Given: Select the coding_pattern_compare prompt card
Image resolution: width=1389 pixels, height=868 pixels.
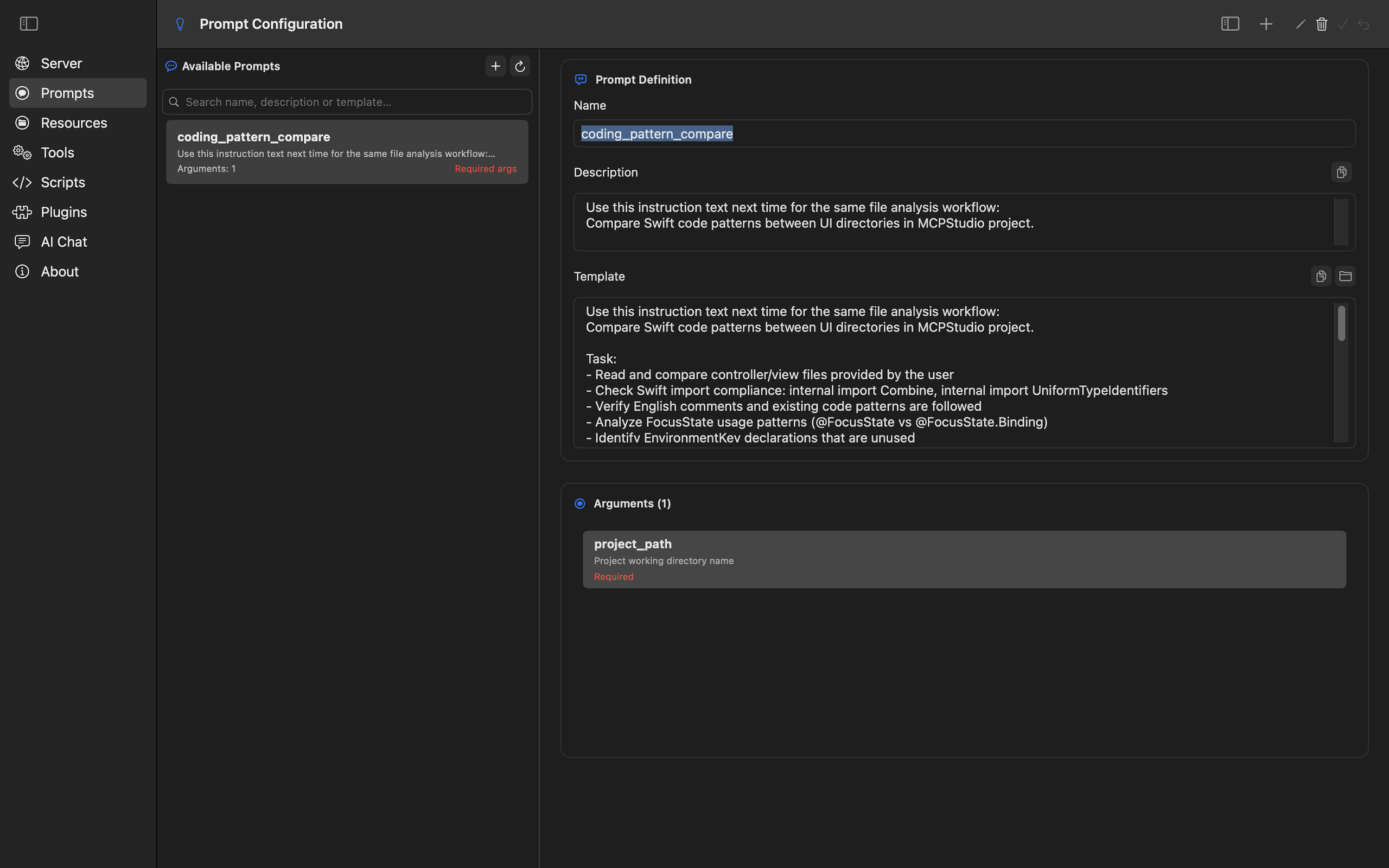Looking at the screenshot, I should click(347, 152).
